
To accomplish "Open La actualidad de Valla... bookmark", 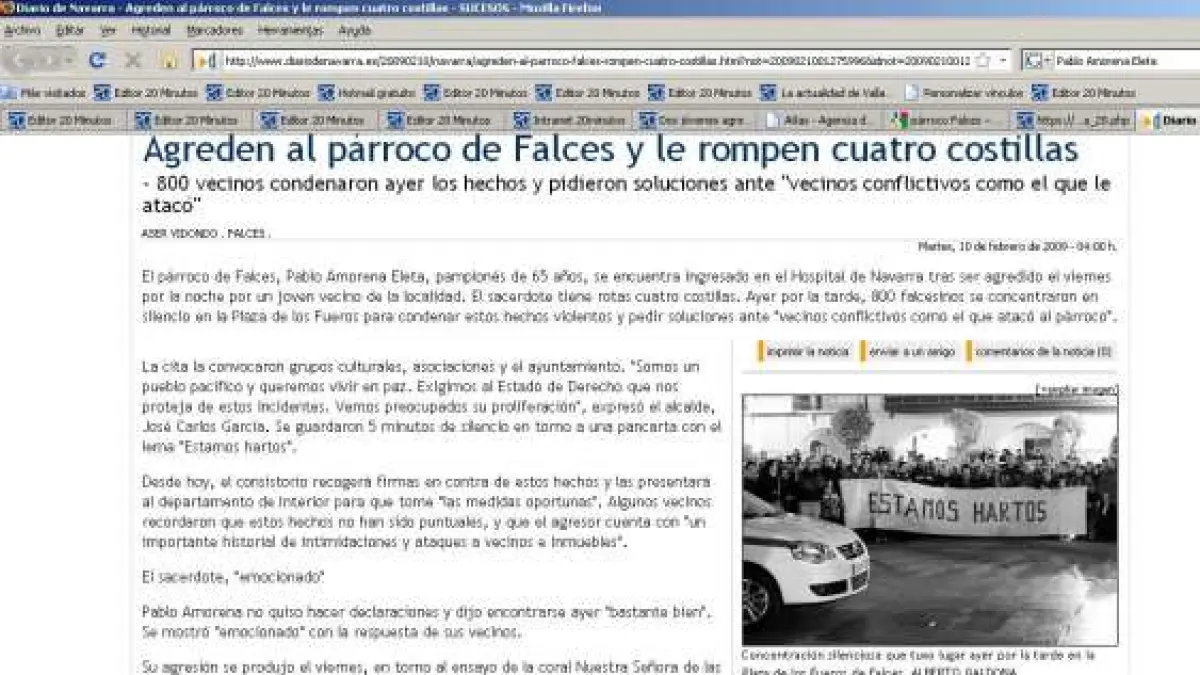I will pos(826,93).
